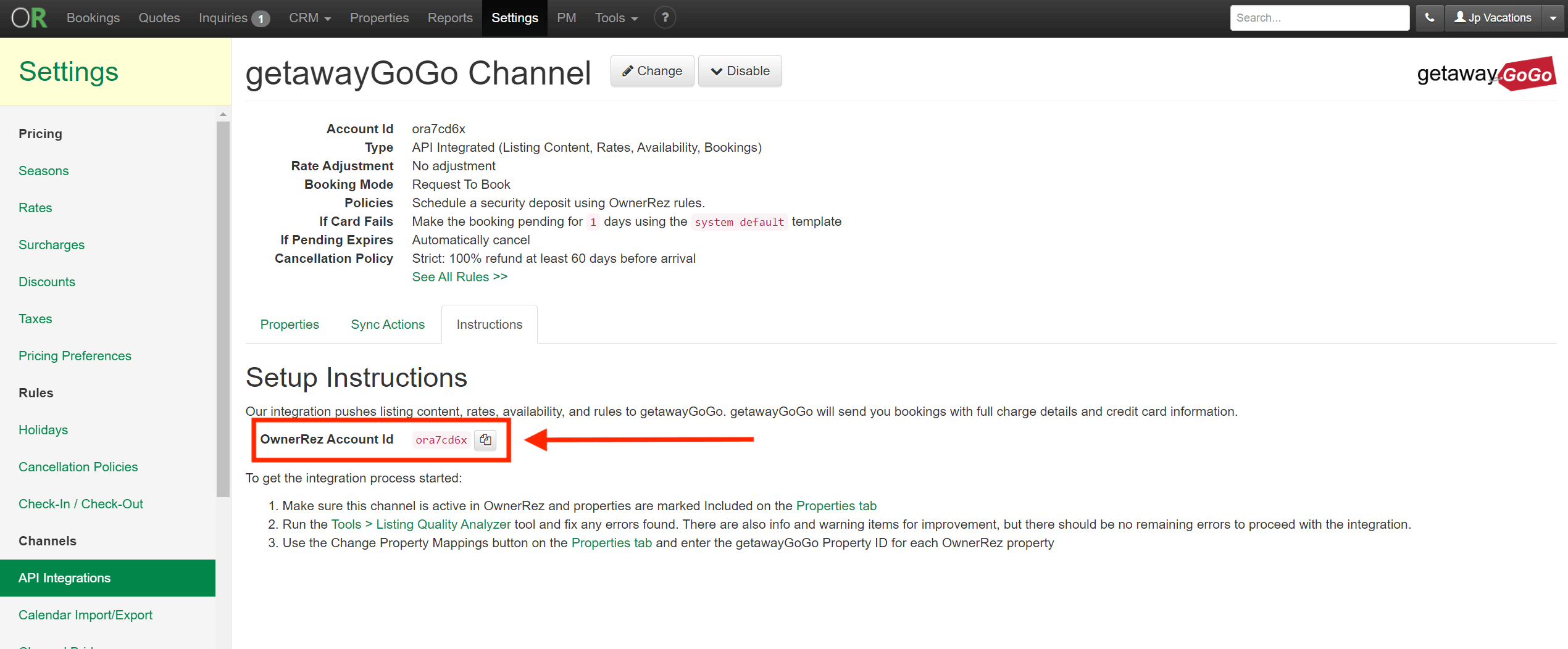
Task: Click the scroll up arrow in sidebar
Action: click(x=223, y=114)
